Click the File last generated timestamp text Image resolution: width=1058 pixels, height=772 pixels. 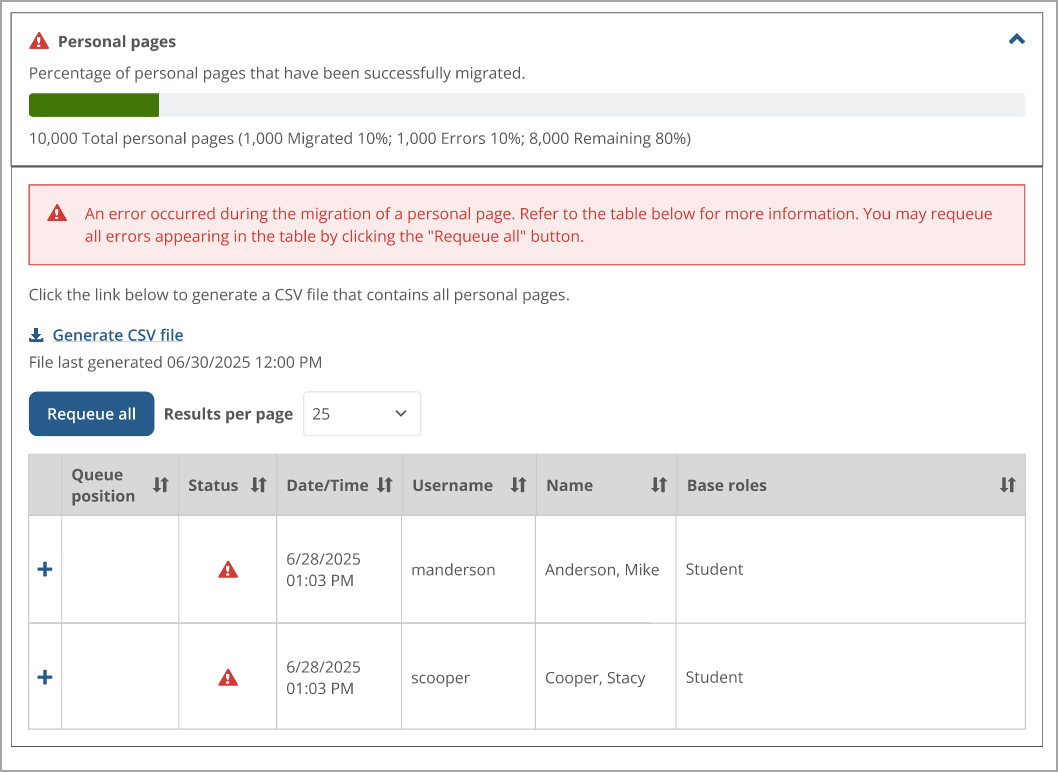click(175, 362)
